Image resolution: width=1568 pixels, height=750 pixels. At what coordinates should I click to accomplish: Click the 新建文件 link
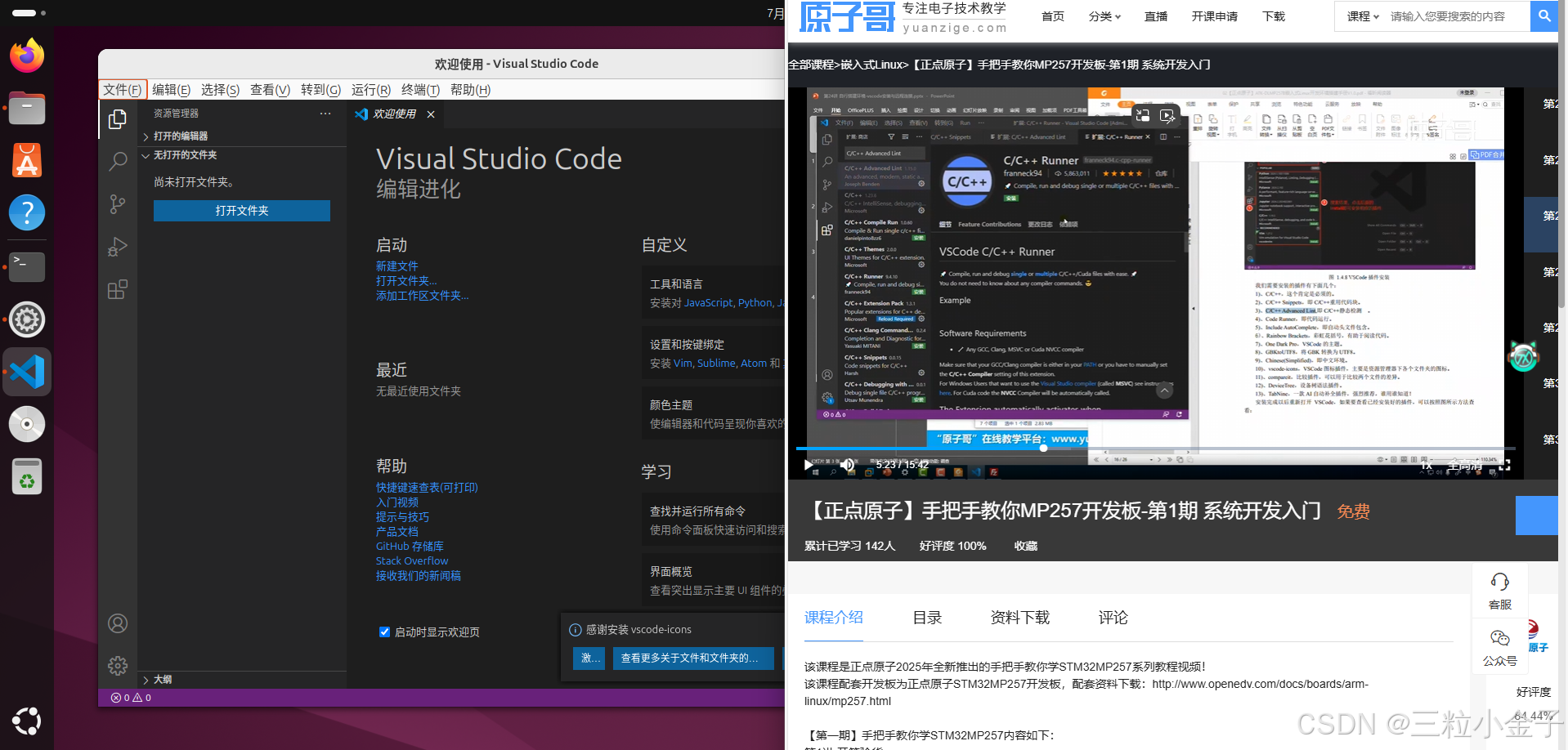coord(396,266)
